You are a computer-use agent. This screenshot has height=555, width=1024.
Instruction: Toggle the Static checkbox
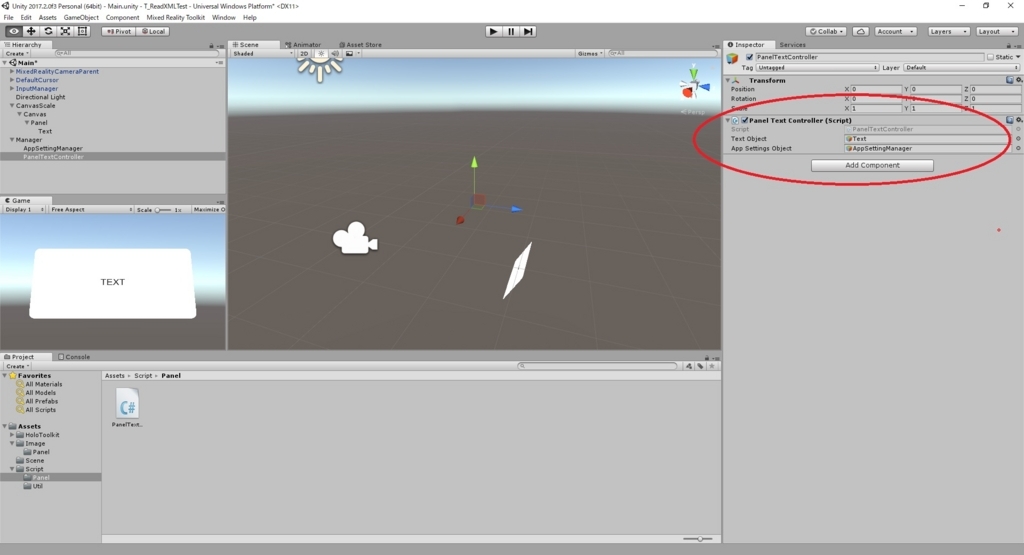990,57
